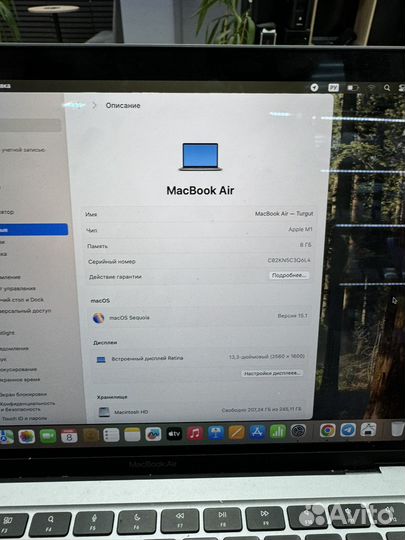Open Универсальный доступ in sidebar
405x540 pixels.
(25, 311)
